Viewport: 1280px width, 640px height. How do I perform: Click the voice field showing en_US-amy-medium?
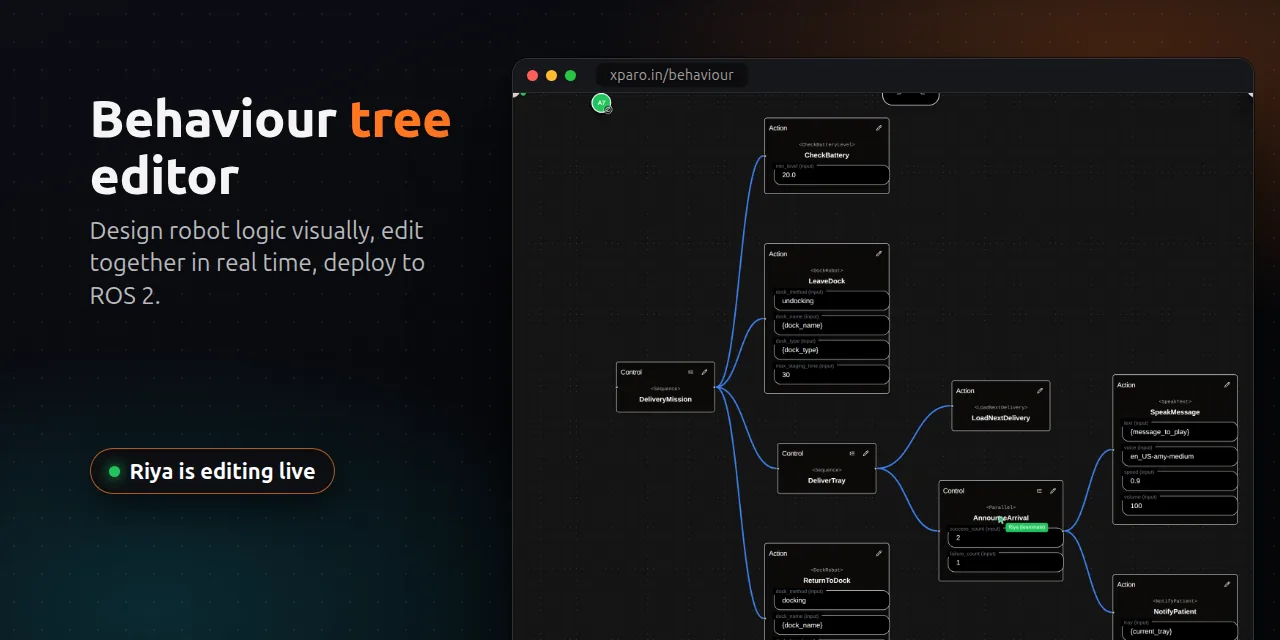(x=1180, y=456)
